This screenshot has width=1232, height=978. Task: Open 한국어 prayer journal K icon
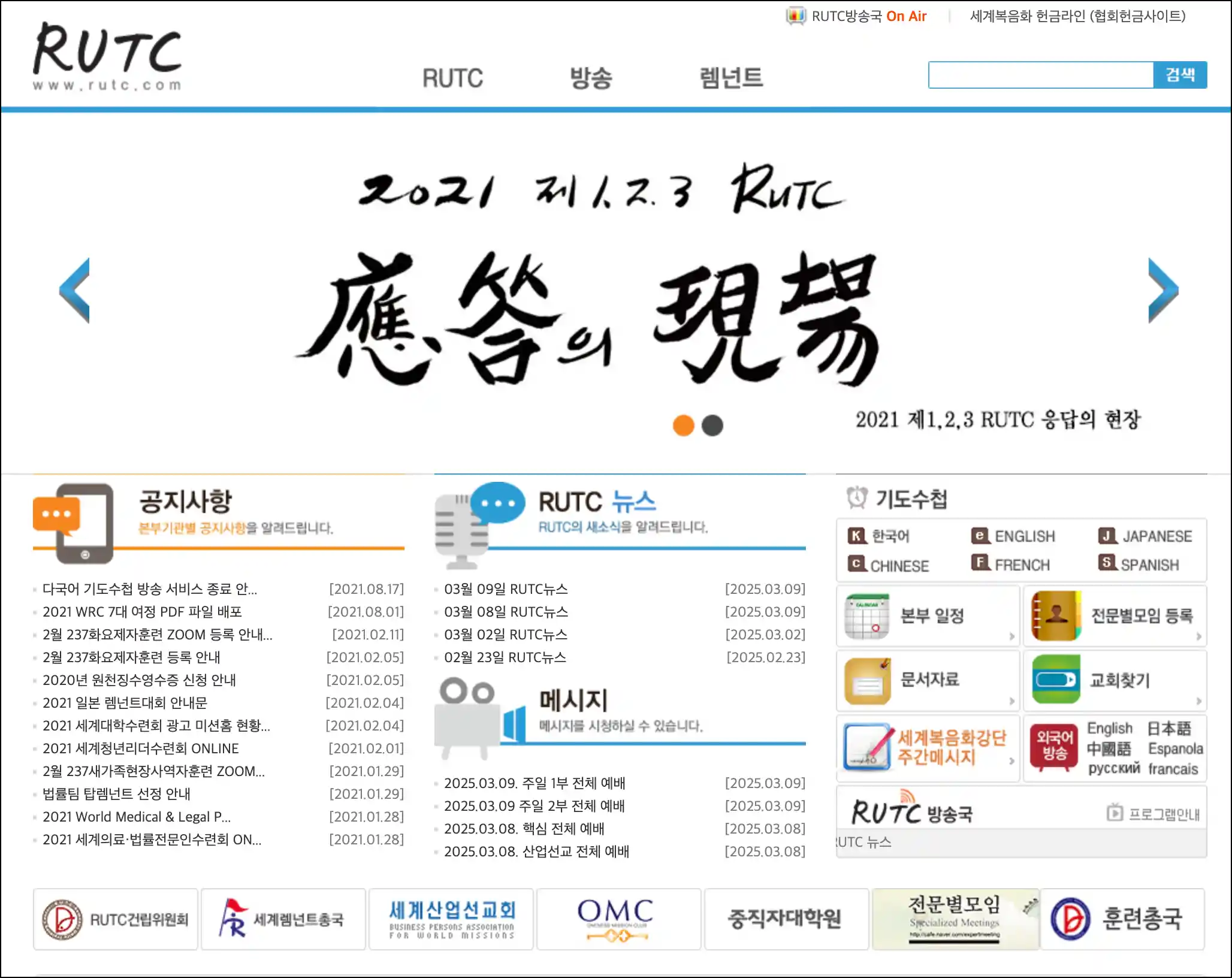(857, 535)
